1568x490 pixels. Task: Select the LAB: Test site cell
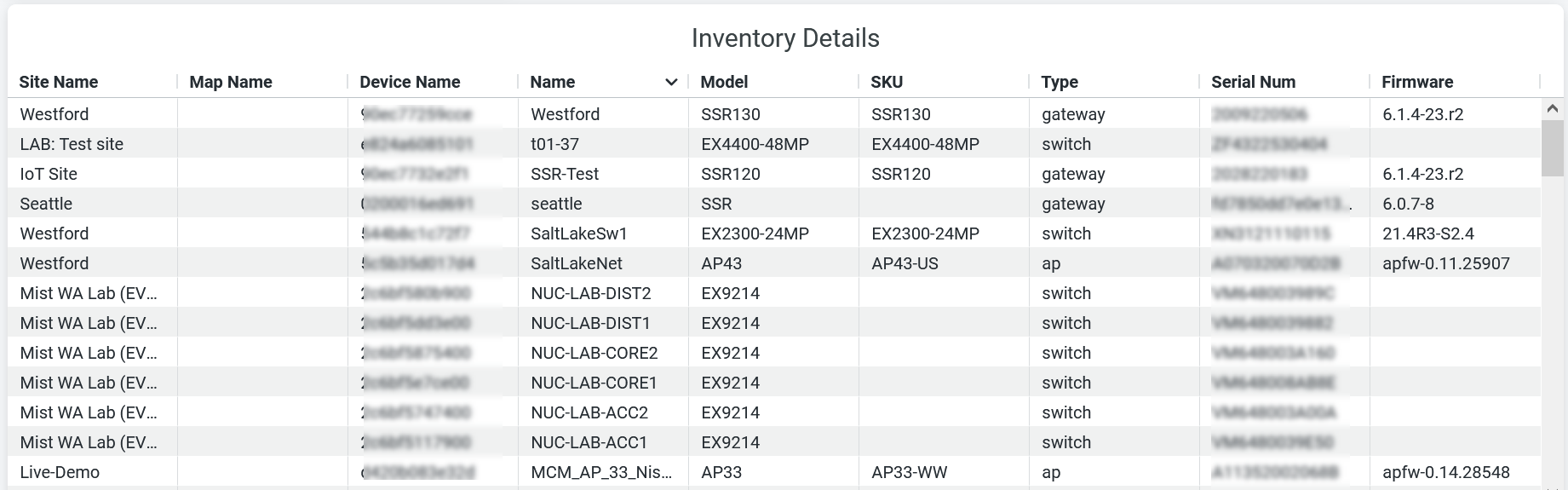coord(72,144)
